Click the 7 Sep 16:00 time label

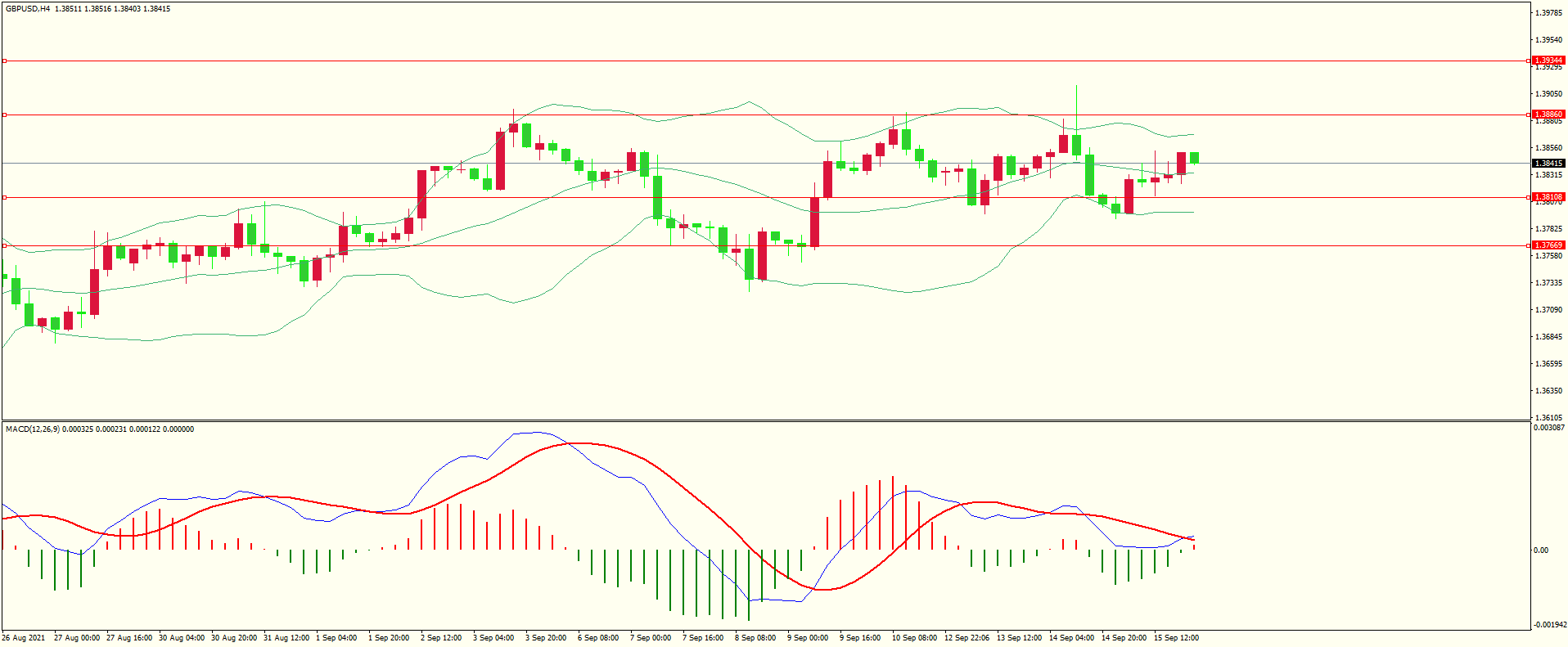(x=703, y=638)
